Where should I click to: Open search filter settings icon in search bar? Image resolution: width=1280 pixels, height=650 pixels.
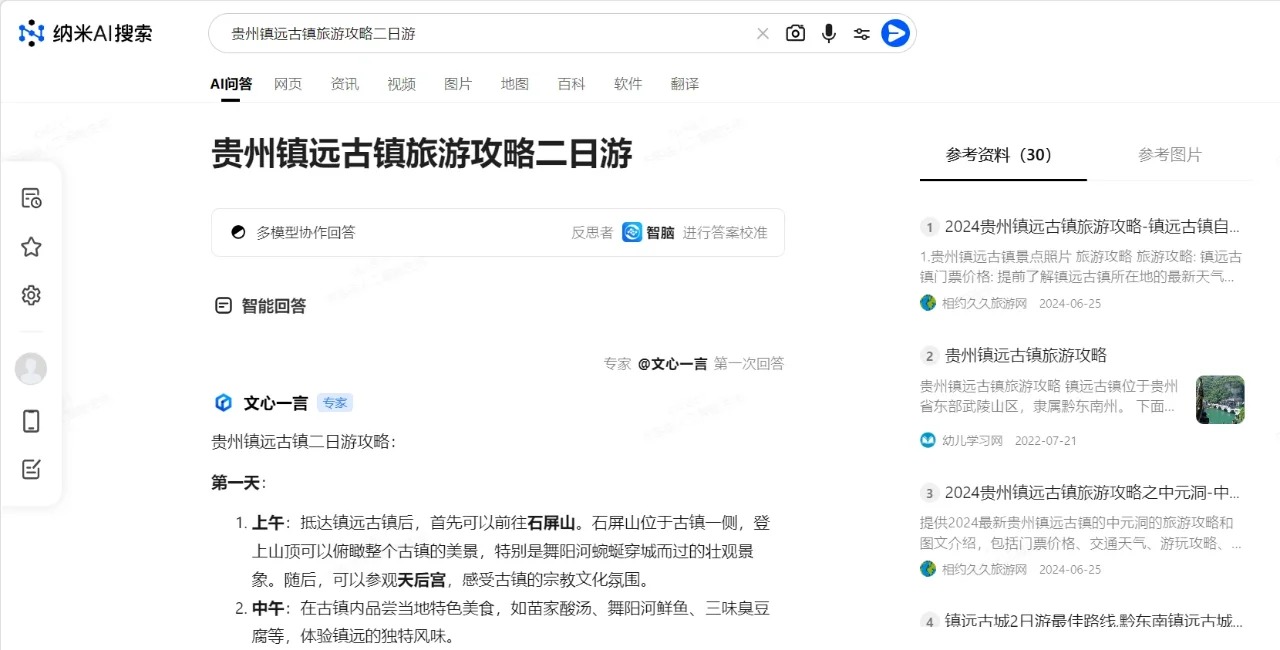(x=861, y=33)
